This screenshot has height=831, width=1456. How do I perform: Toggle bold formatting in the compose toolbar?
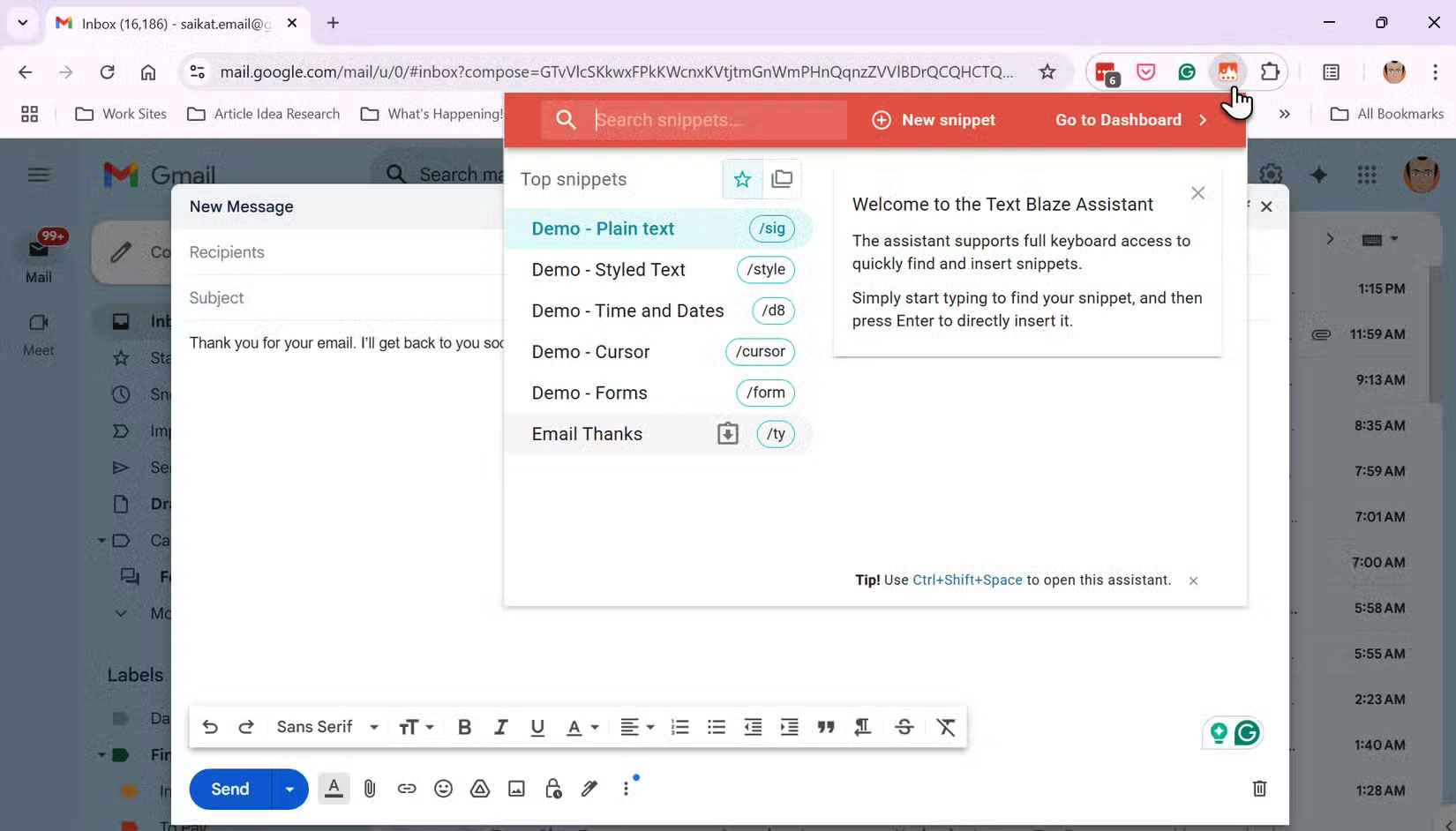464,726
